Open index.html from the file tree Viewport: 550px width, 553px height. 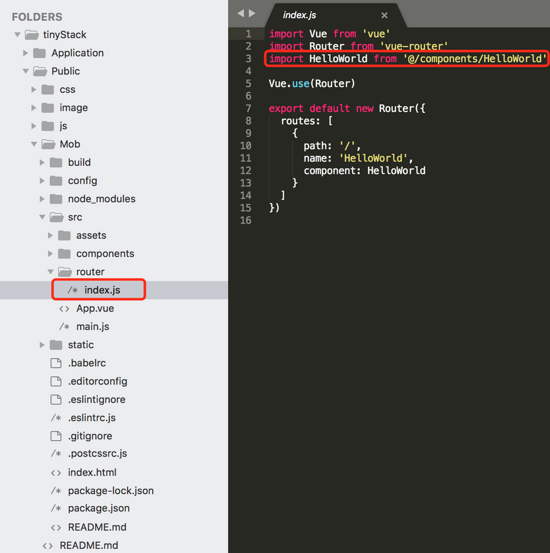(92, 472)
